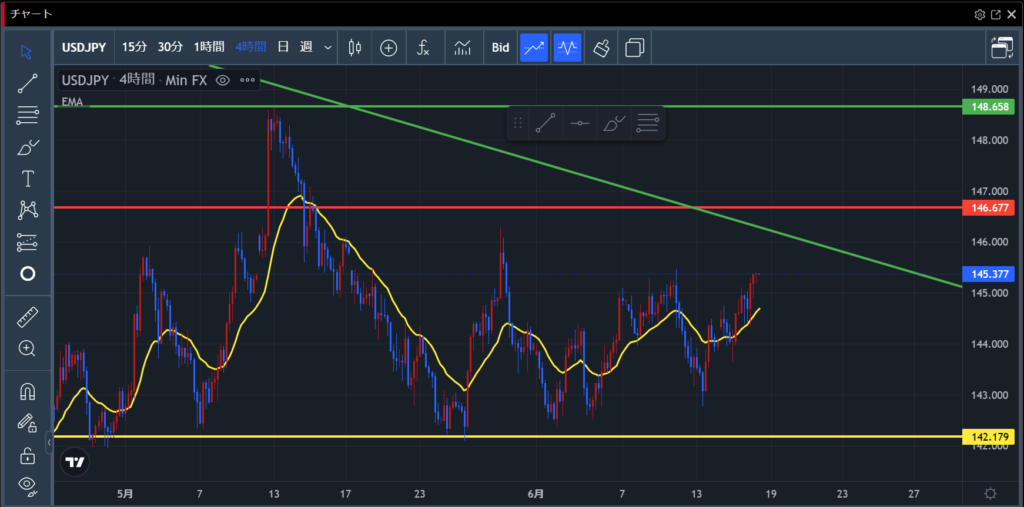The width and height of the screenshot is (1024, 507).
Task: Open the indicator templates chart icon
Action: point(462,47)
